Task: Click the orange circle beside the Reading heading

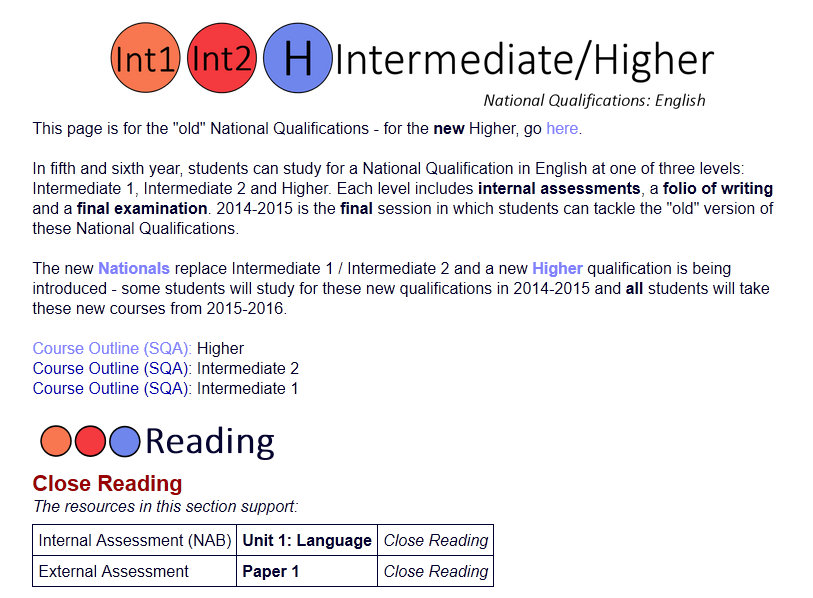Action: coord(55,441)
